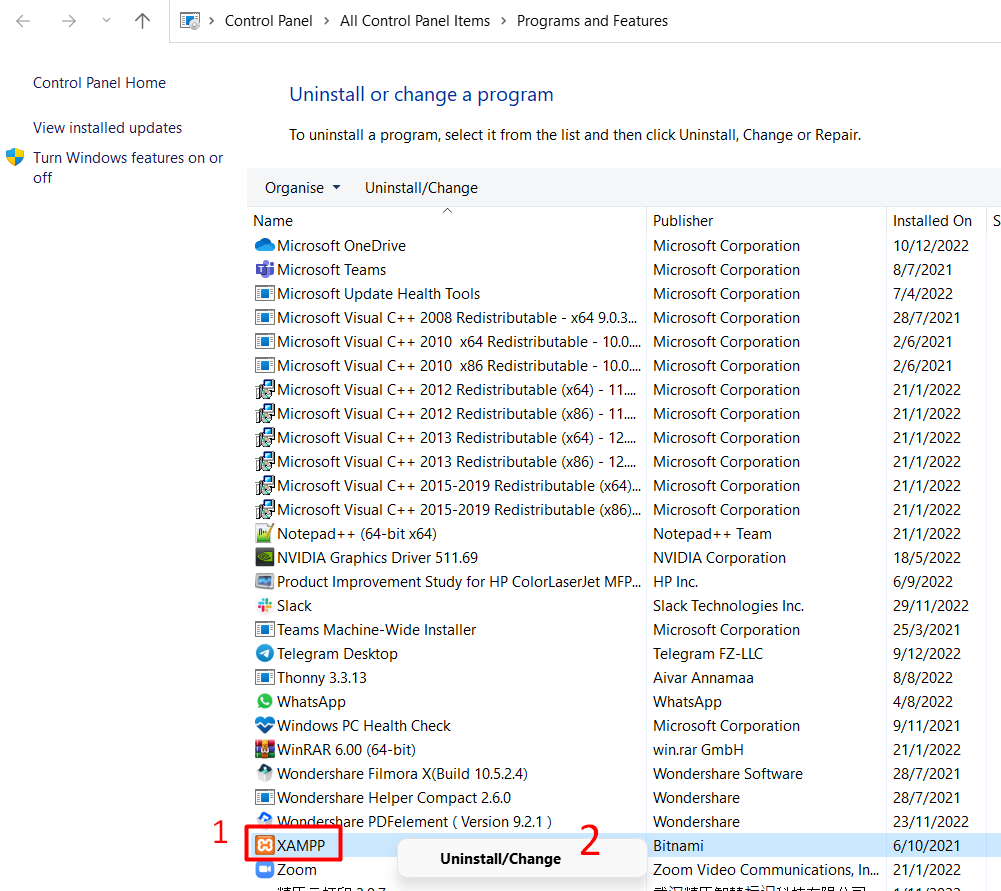Go back using the Back arrow

(x=23, y=21)
